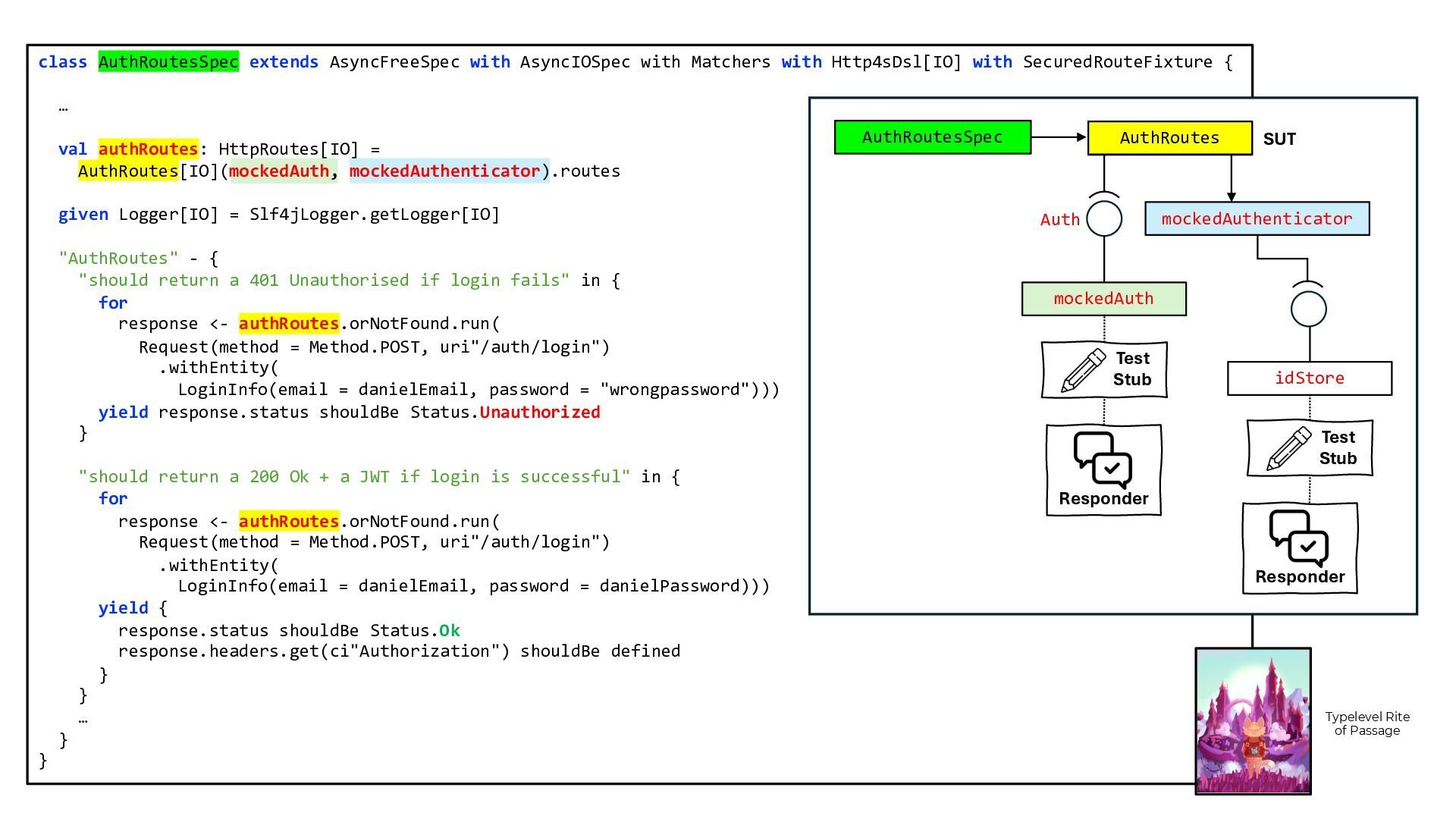Click the blue mockedAuthenticator diagram box
The height and width of the screenshot is (819, 1456).
coord(1257,218)
